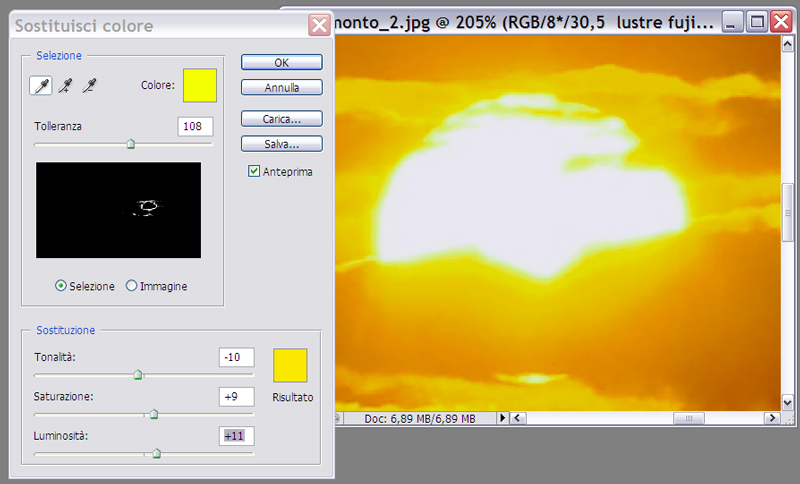Image resolution: width=800 pixels, height=484 pixels.
Task: Select the Eyedropper tool
Action: [41, 87]
